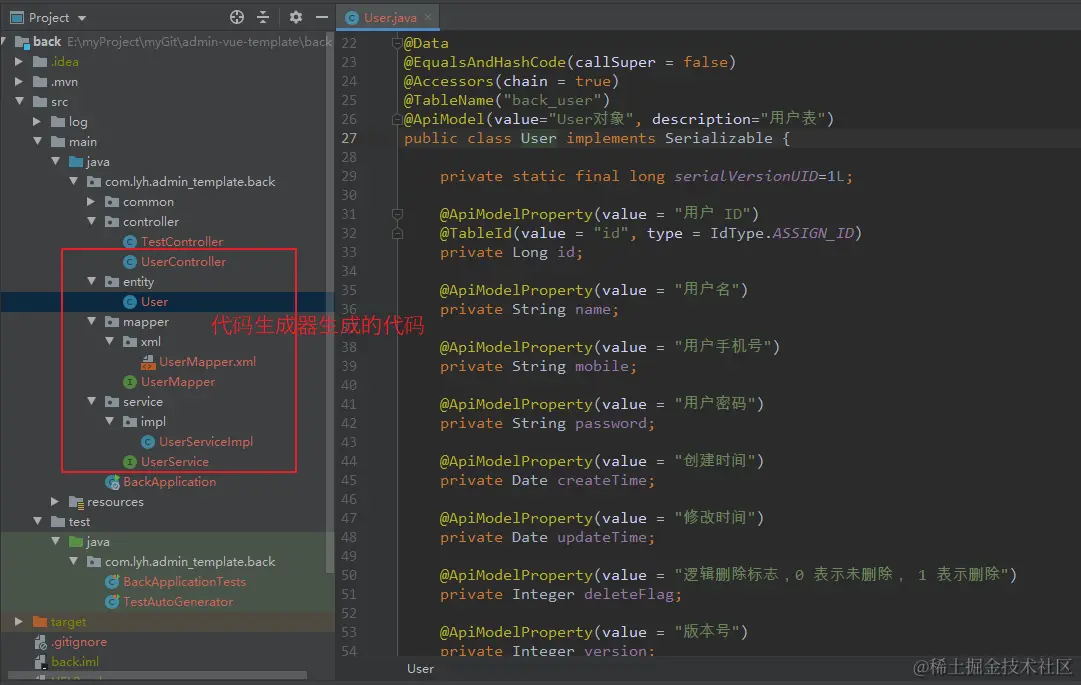Expand the target folder
Image resolution: width=1081 pixels, height=685 pixels.
[19, 621]
